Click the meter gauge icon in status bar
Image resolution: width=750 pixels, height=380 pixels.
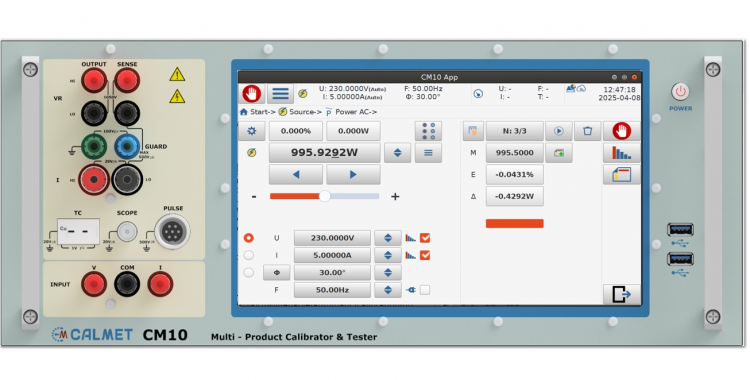(x=478, y=94)
